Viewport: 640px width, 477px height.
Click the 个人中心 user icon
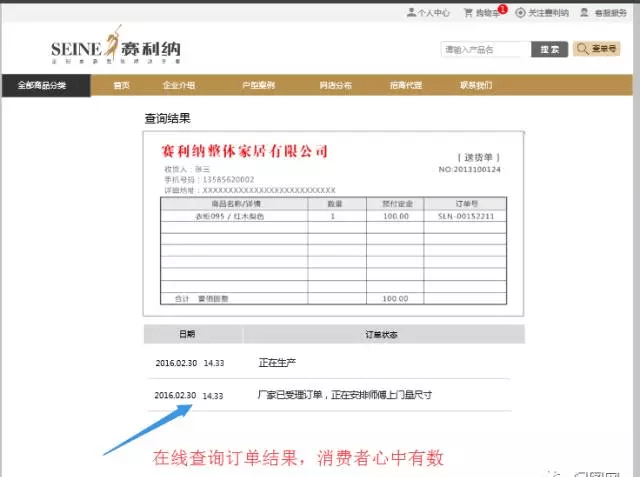point(411,12)
